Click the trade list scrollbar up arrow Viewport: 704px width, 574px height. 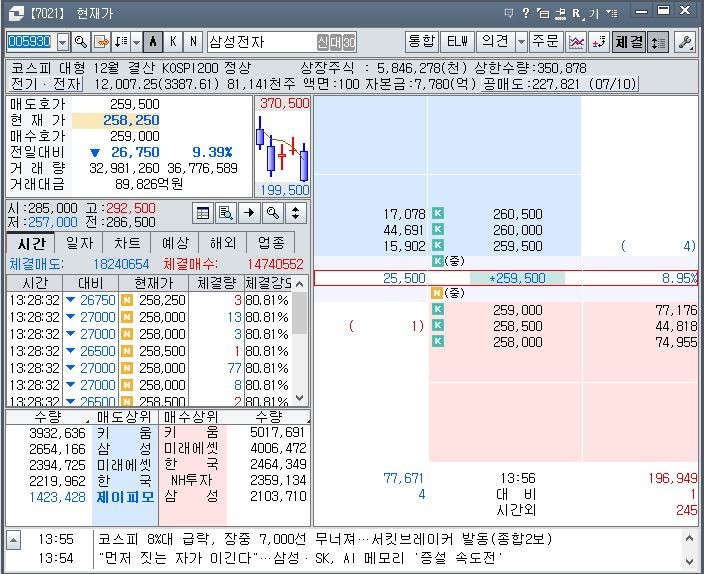[300, 284]
